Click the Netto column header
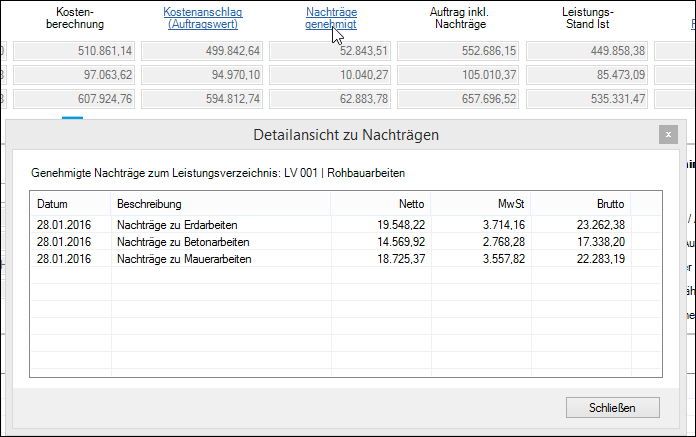 pyautogui.click(x=380, y=204)
